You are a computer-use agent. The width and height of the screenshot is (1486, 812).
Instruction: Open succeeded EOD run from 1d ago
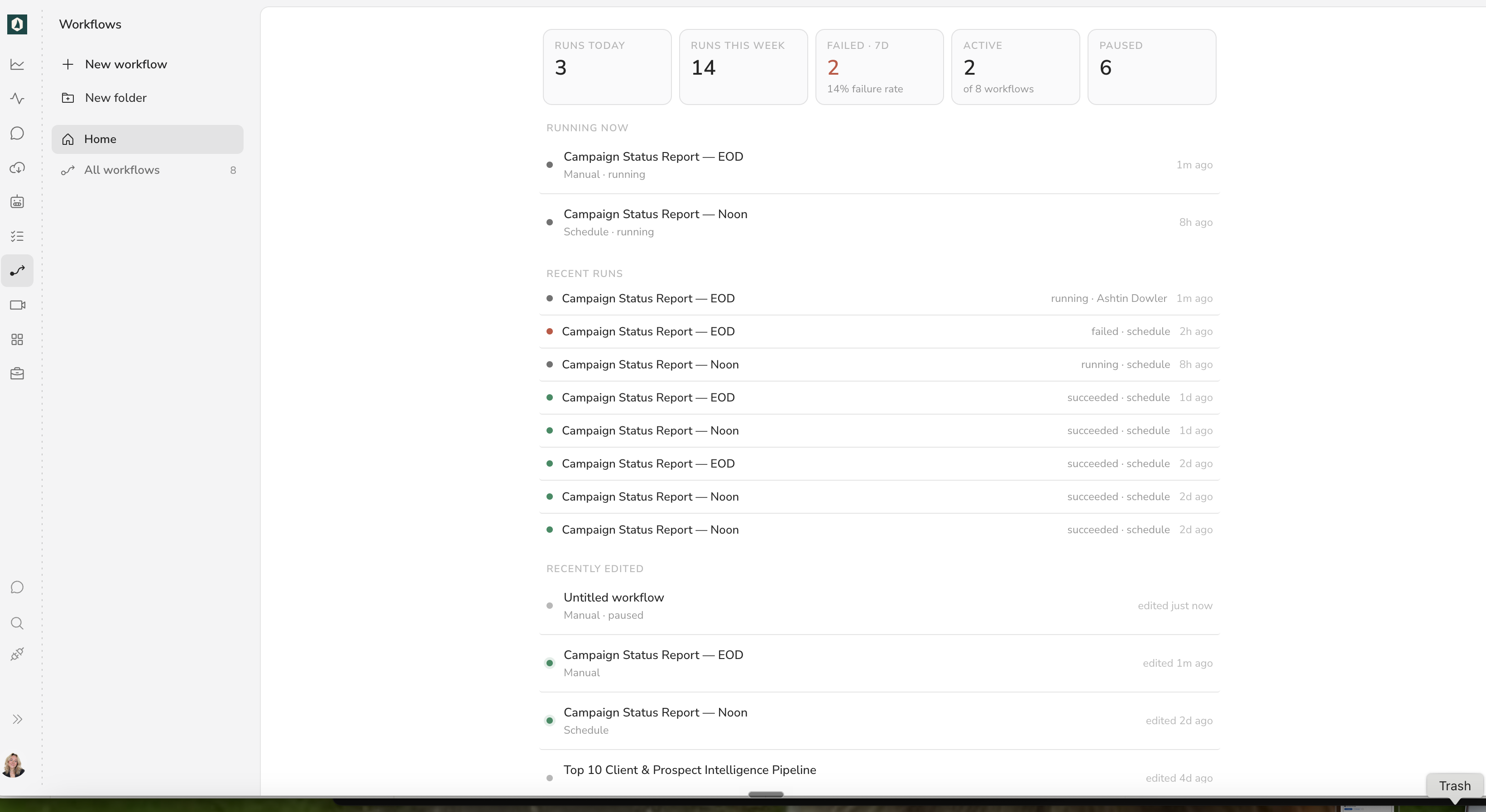tap(879, 397)
